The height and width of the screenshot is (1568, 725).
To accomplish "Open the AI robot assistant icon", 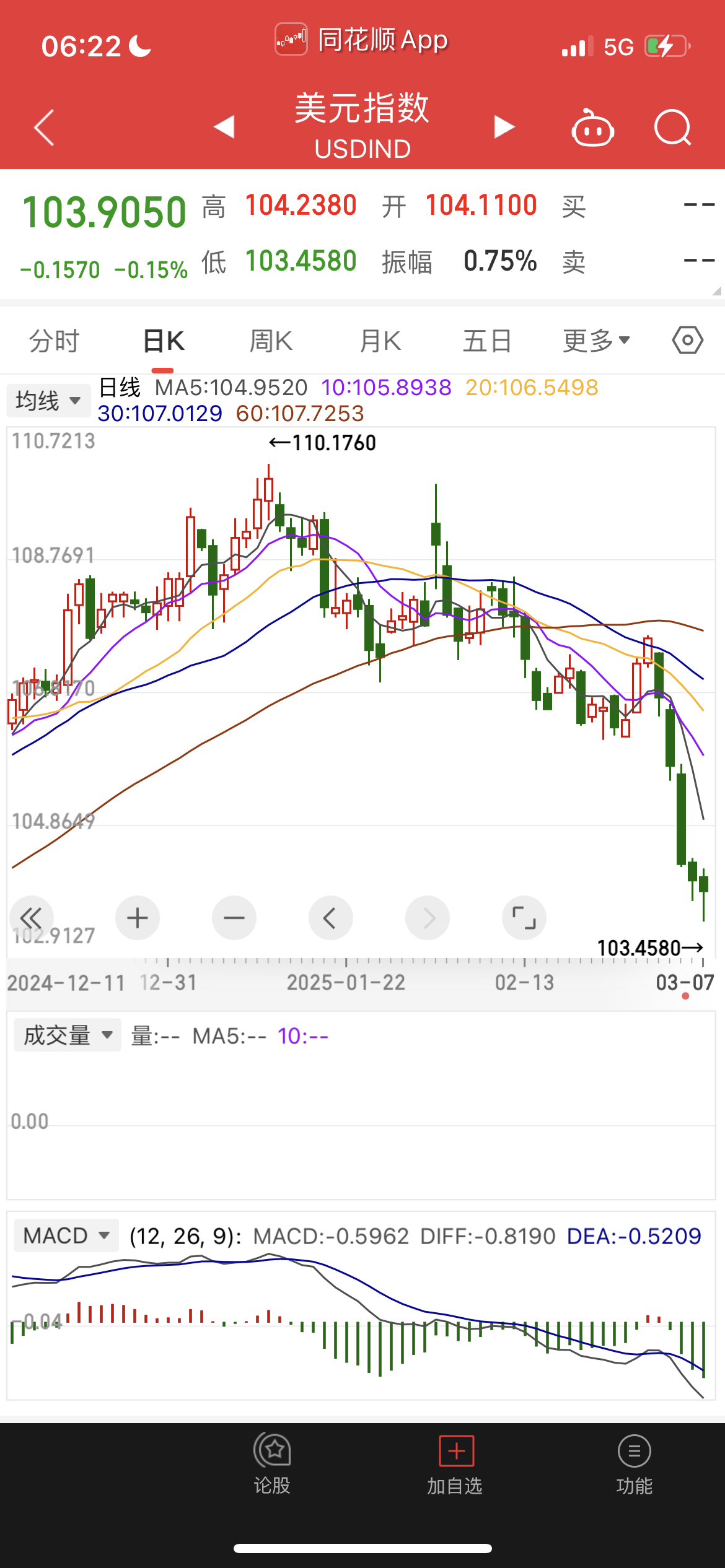I will coord(592,128).
